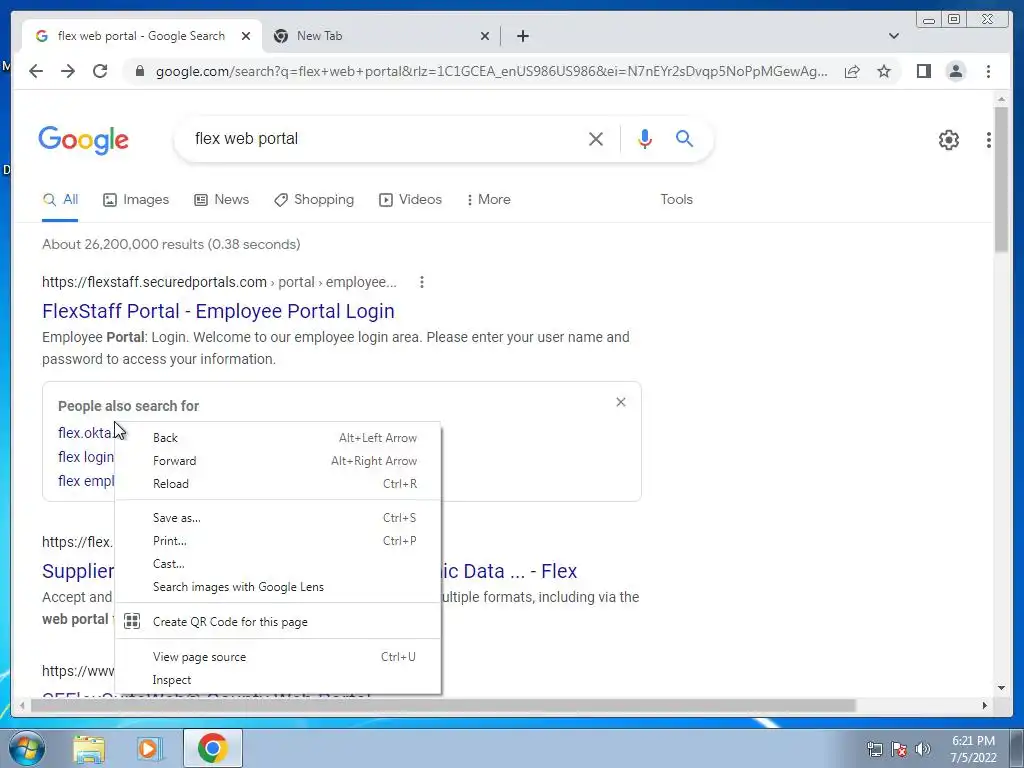Viewport: 1024px width, 768px height.
Task: Clear the search box with X
Action: coord(596,138)
